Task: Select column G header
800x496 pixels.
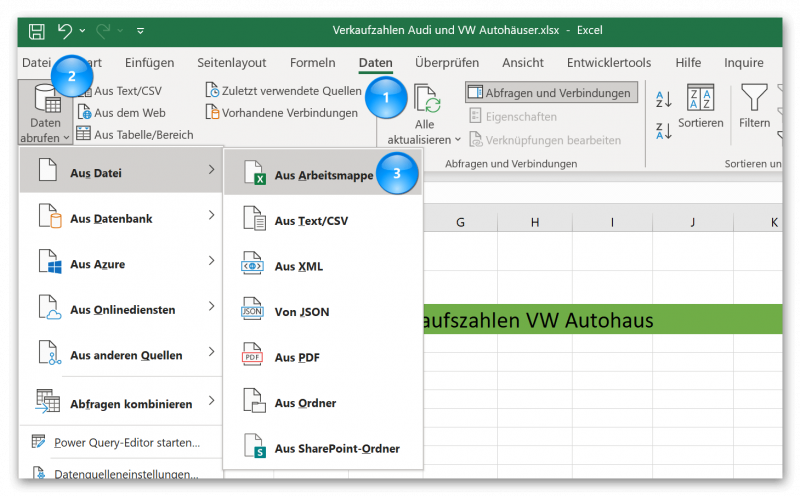Action: [x=460, y=222]
